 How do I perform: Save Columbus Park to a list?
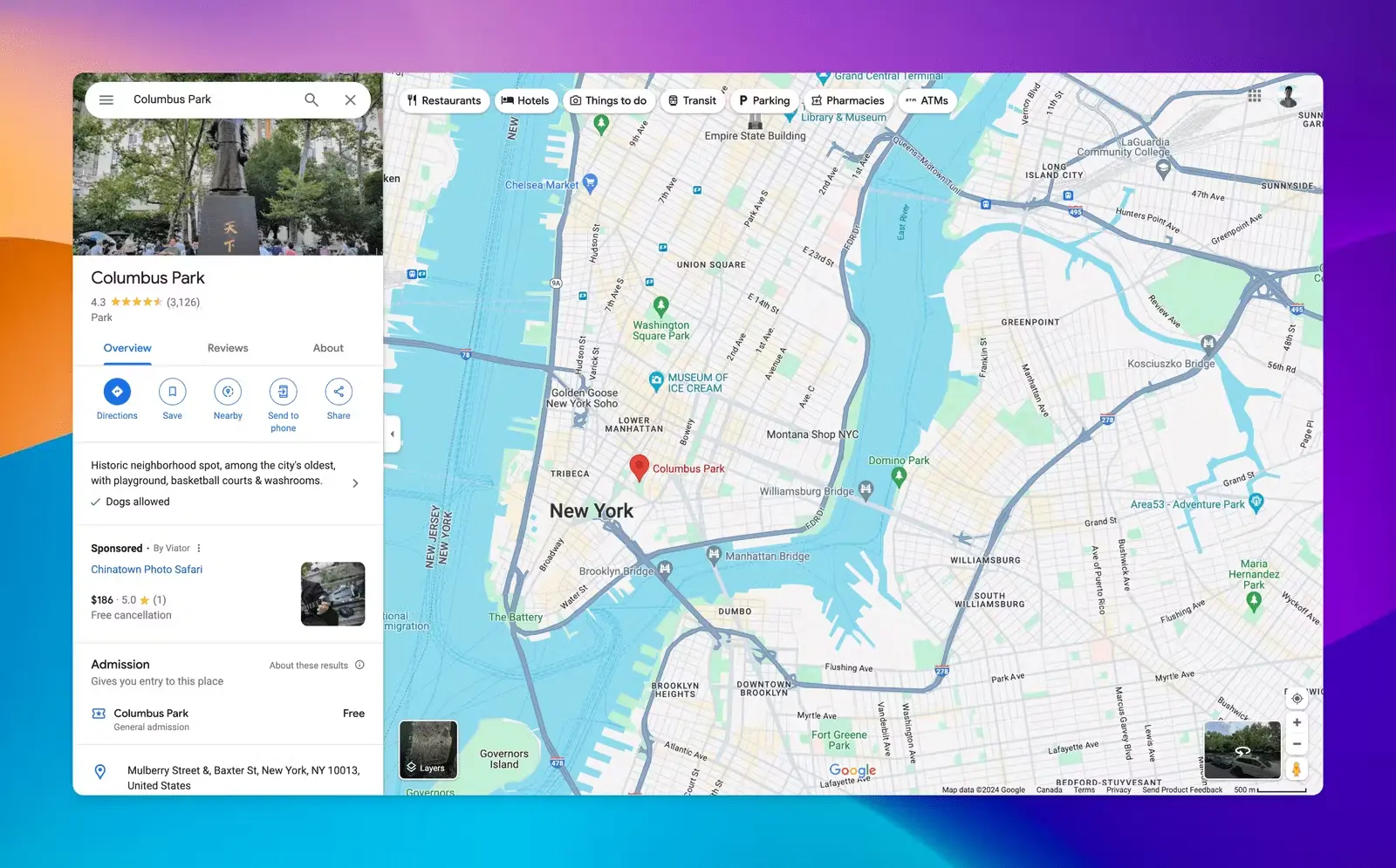click(173, 392)
